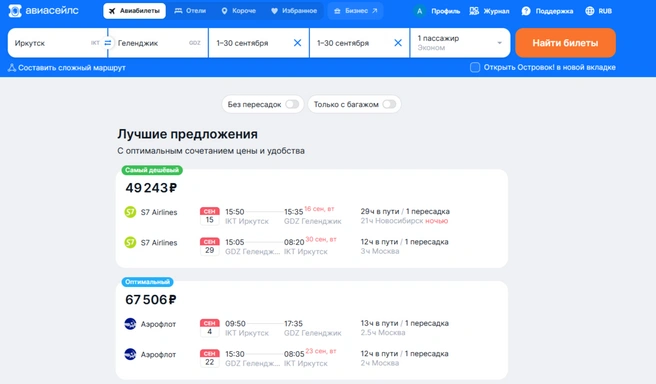Viewport: 656px width, 384px height.
Task: Click the Самый дешёвый badge
Action: pos(152,170)
